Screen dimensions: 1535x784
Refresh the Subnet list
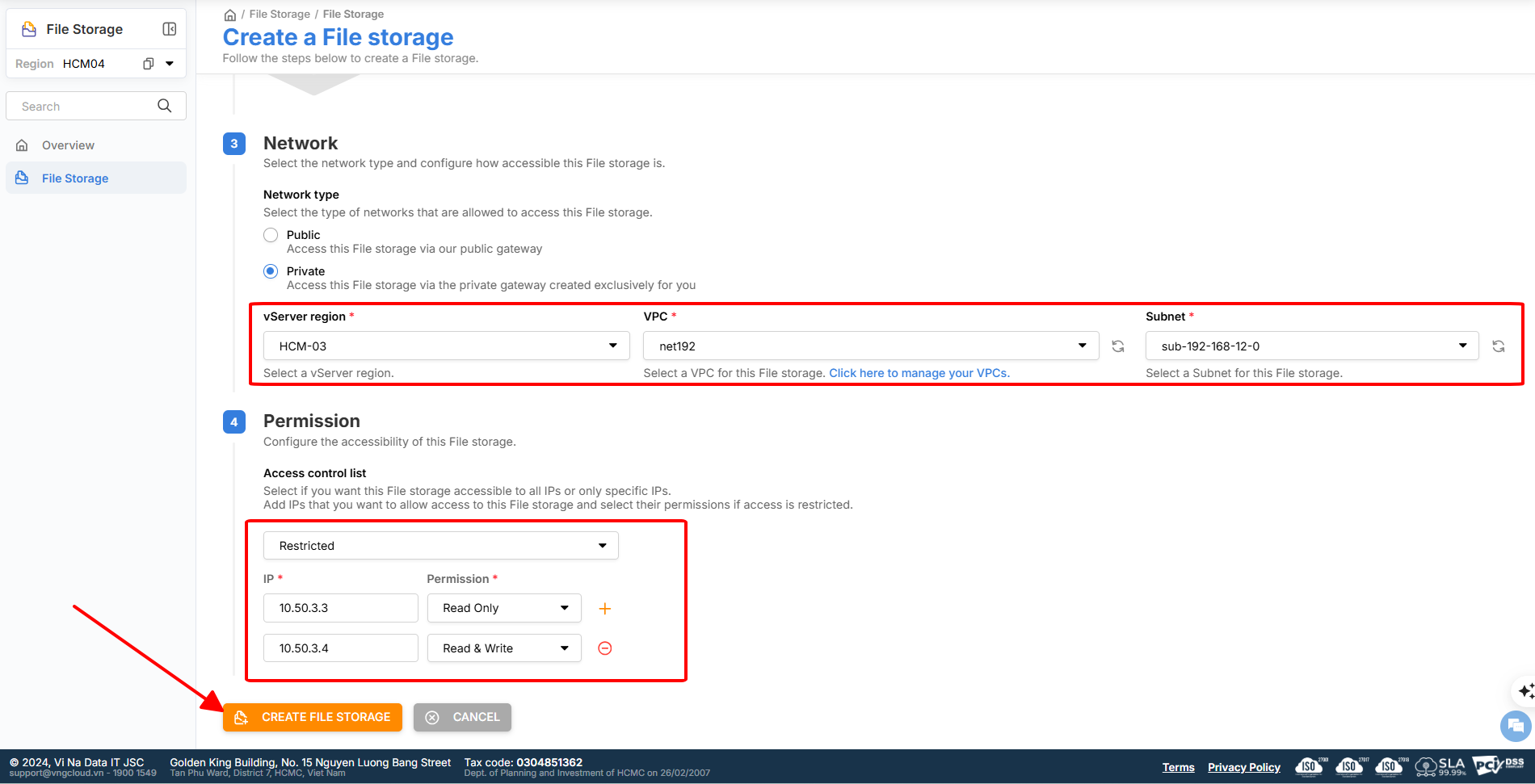pyautogui.click(x=1499, y=346)
